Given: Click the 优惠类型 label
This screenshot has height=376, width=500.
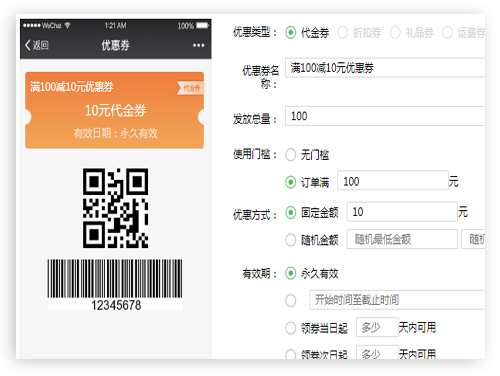Looking at the screenshot, I should pos(255,32).
